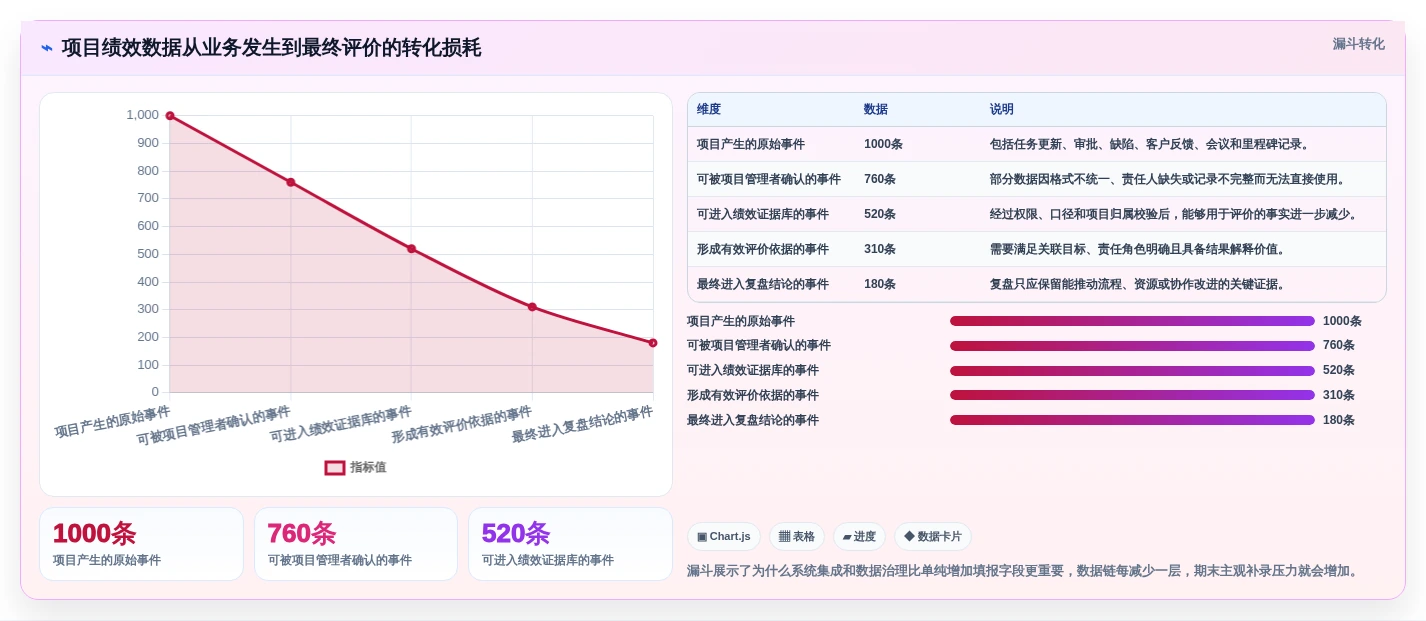
Task: Click table value 1000条
Action: point(883,144)
